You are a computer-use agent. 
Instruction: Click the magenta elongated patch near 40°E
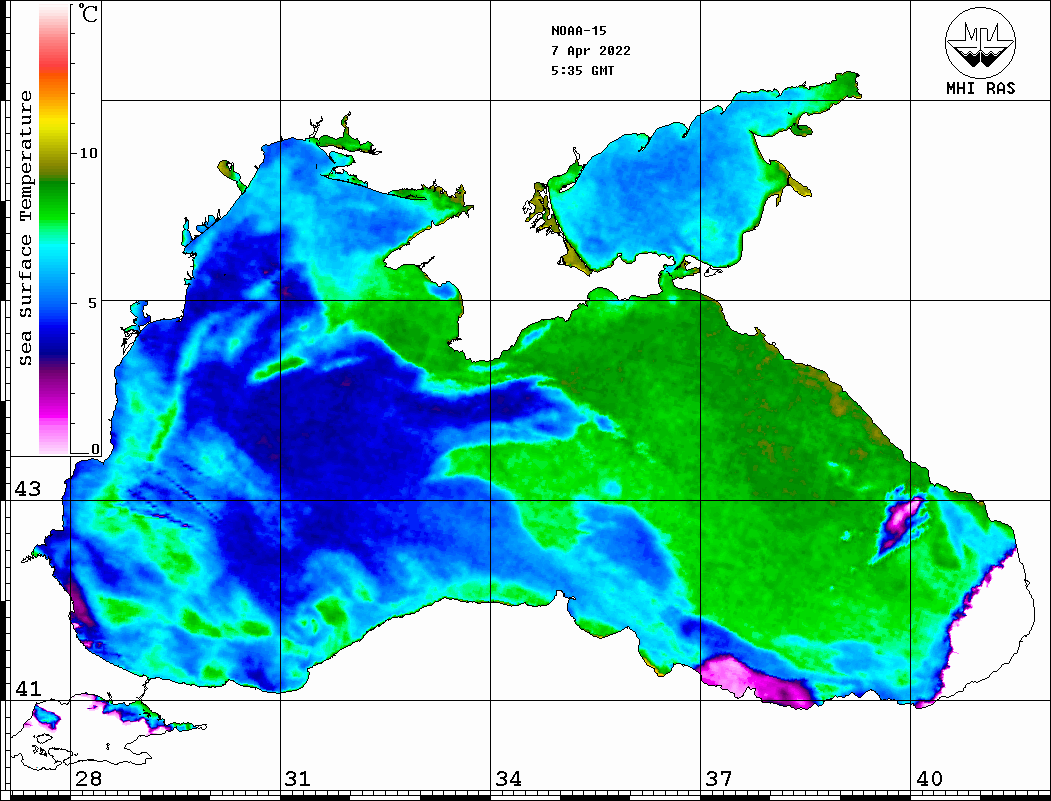tap(900, 526)
